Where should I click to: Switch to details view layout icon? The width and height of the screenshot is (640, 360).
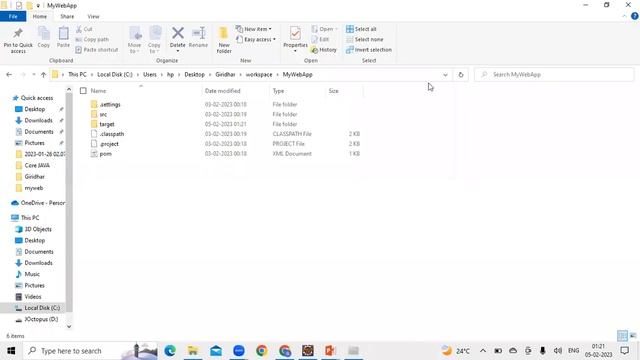point(622,336)
